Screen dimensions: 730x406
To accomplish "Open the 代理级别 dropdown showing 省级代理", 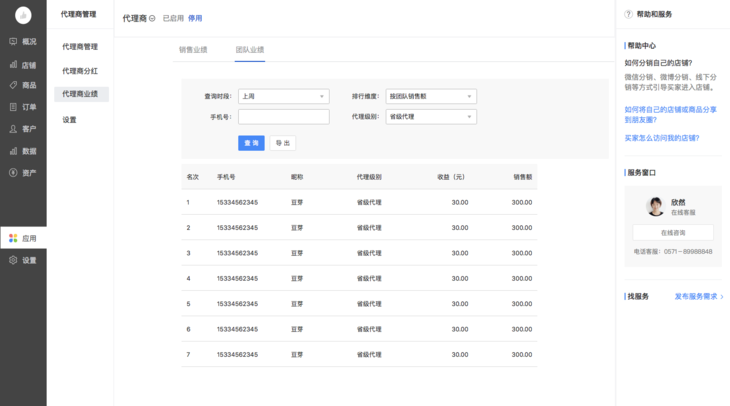I will pyautogui.click(x=430, y=117).
